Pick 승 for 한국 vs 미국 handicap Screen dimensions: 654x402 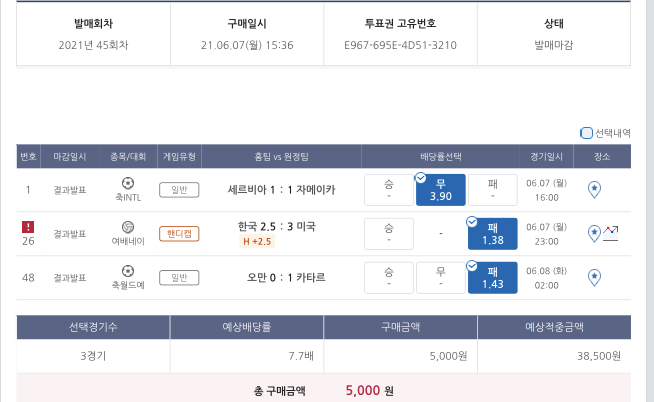388,233
